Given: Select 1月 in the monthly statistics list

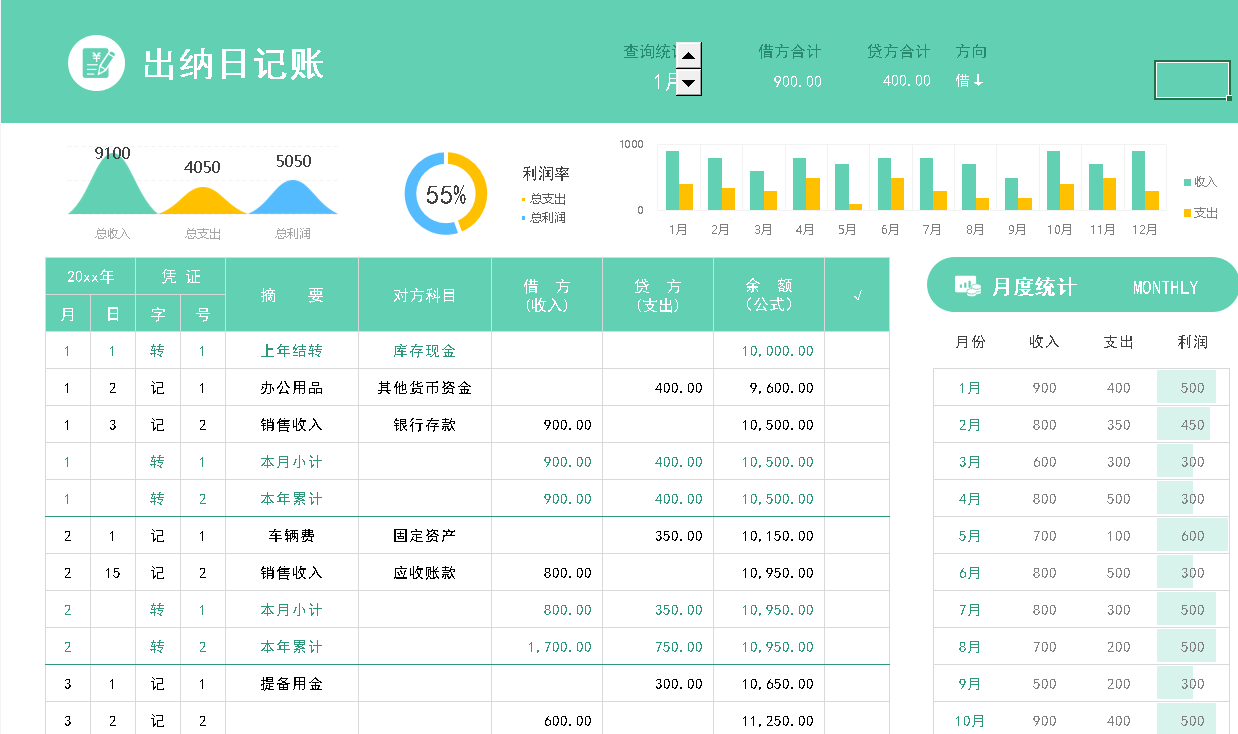Looking at the screenshot, I should pos(969,388).
